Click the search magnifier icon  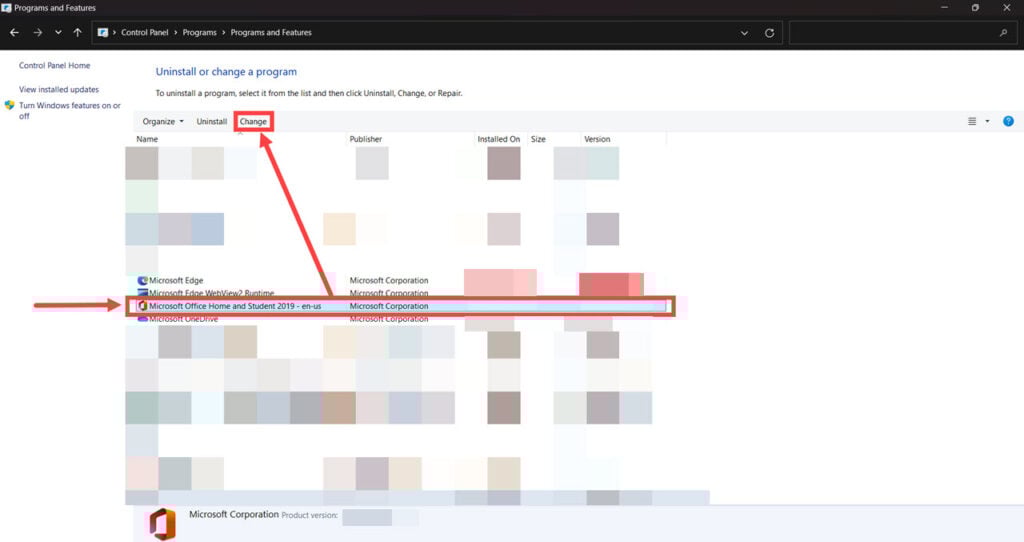1004,33
